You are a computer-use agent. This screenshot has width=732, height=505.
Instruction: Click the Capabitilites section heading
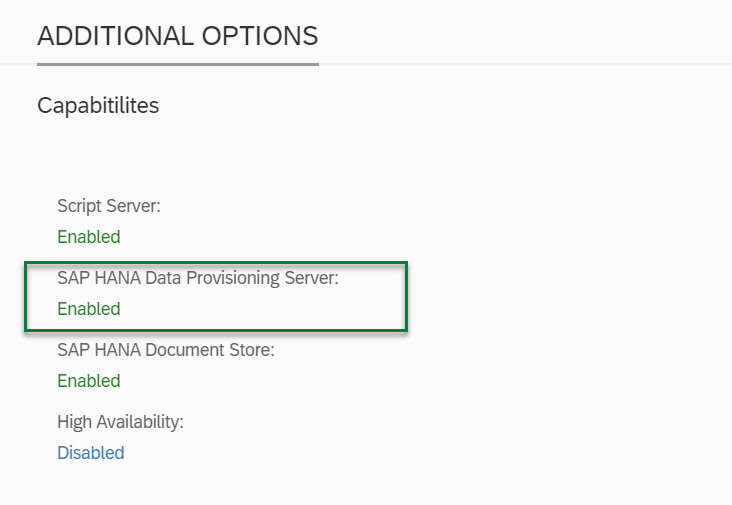(x=98, y=106)
